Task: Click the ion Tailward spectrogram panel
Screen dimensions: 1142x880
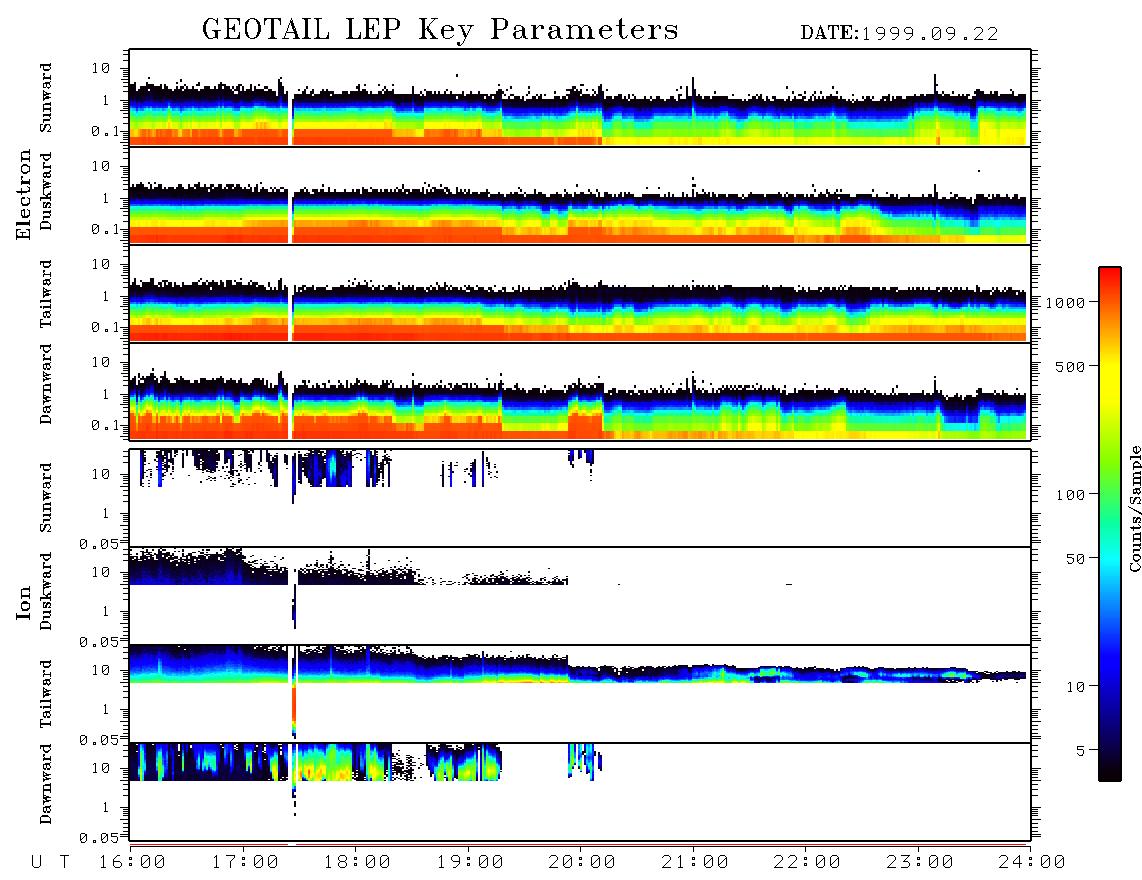Action: tap(580, 694)
